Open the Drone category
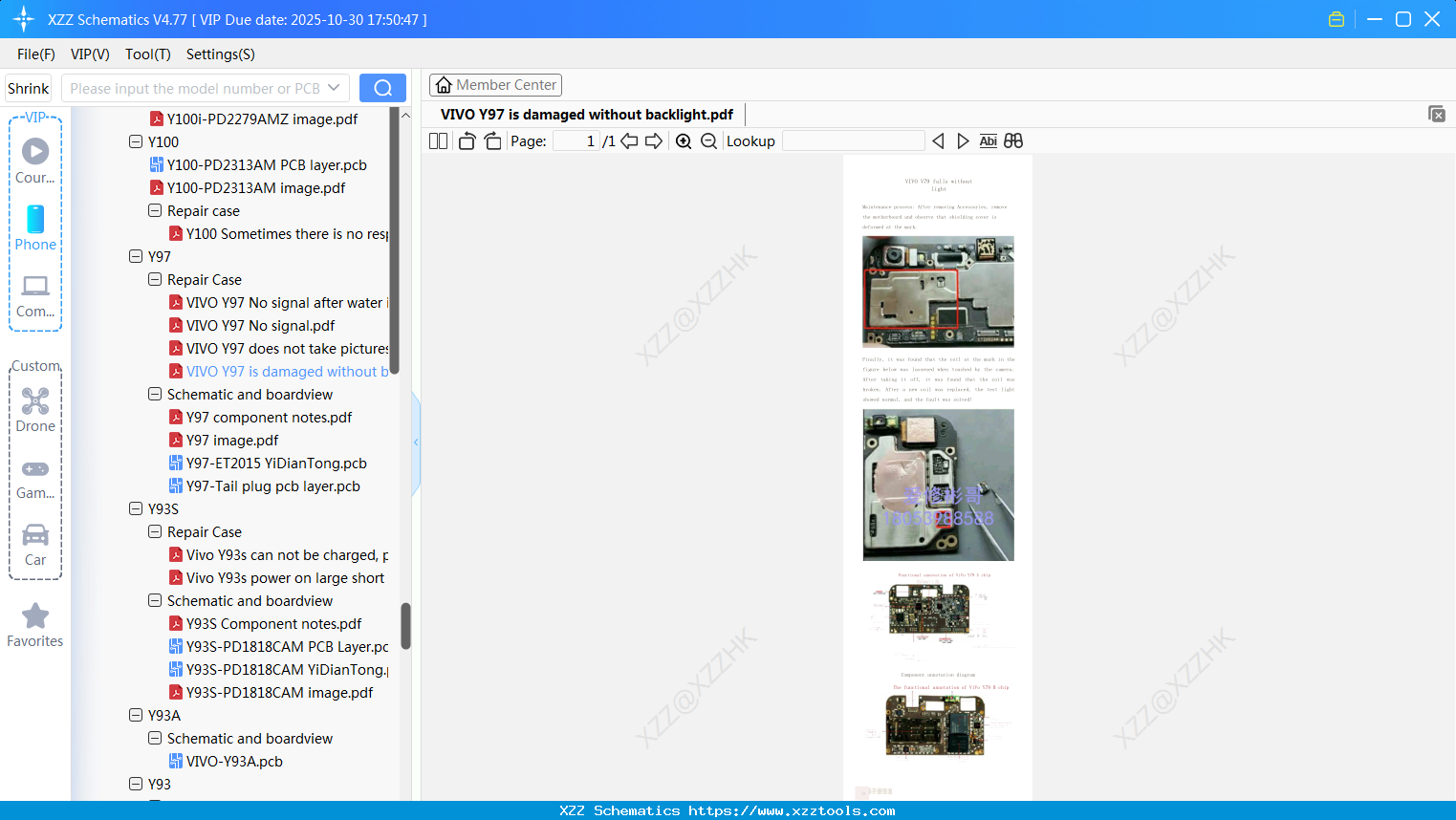The image size is (1456, 820). (35, 409)
